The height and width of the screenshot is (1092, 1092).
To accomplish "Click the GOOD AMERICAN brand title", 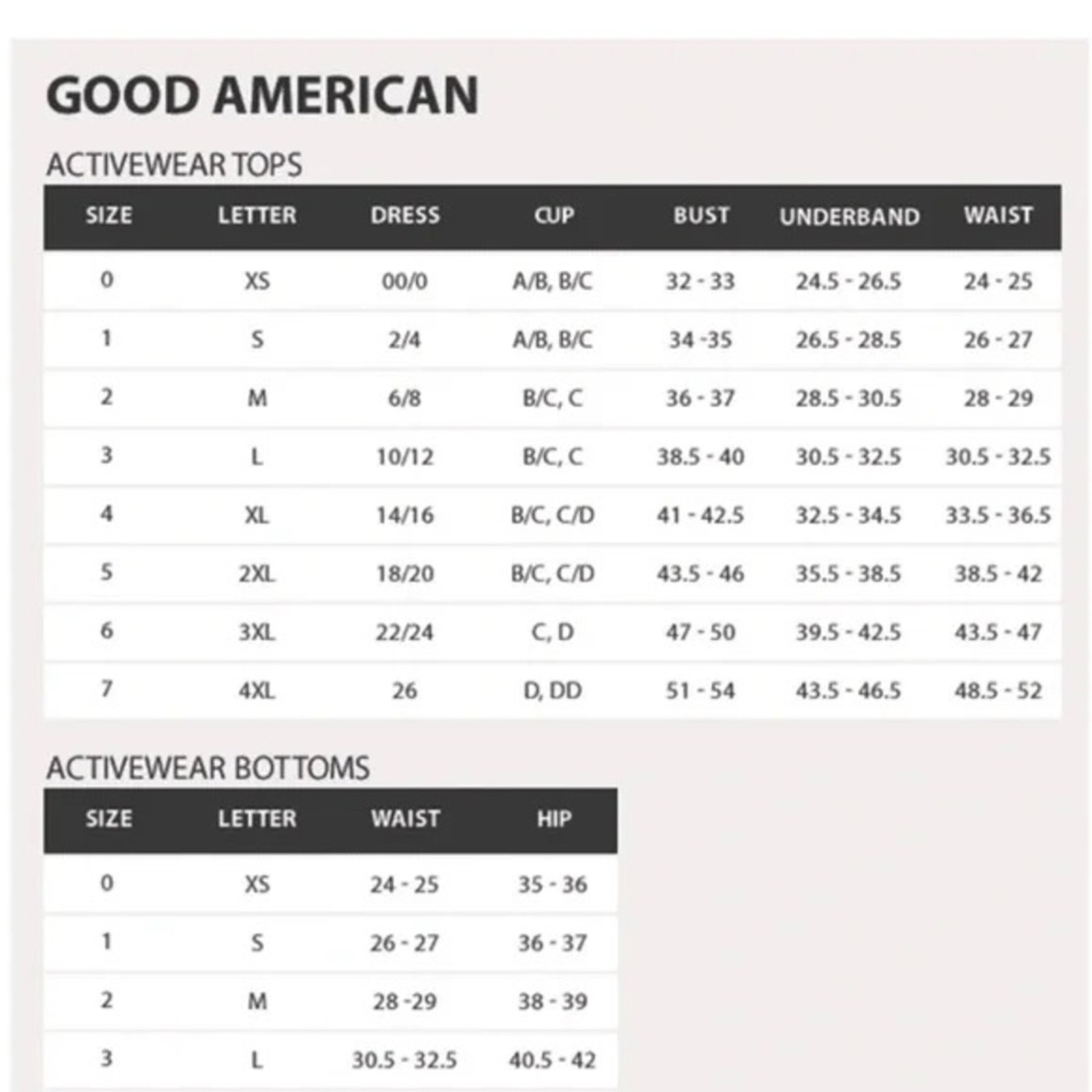I will click(x=262, y=96).
